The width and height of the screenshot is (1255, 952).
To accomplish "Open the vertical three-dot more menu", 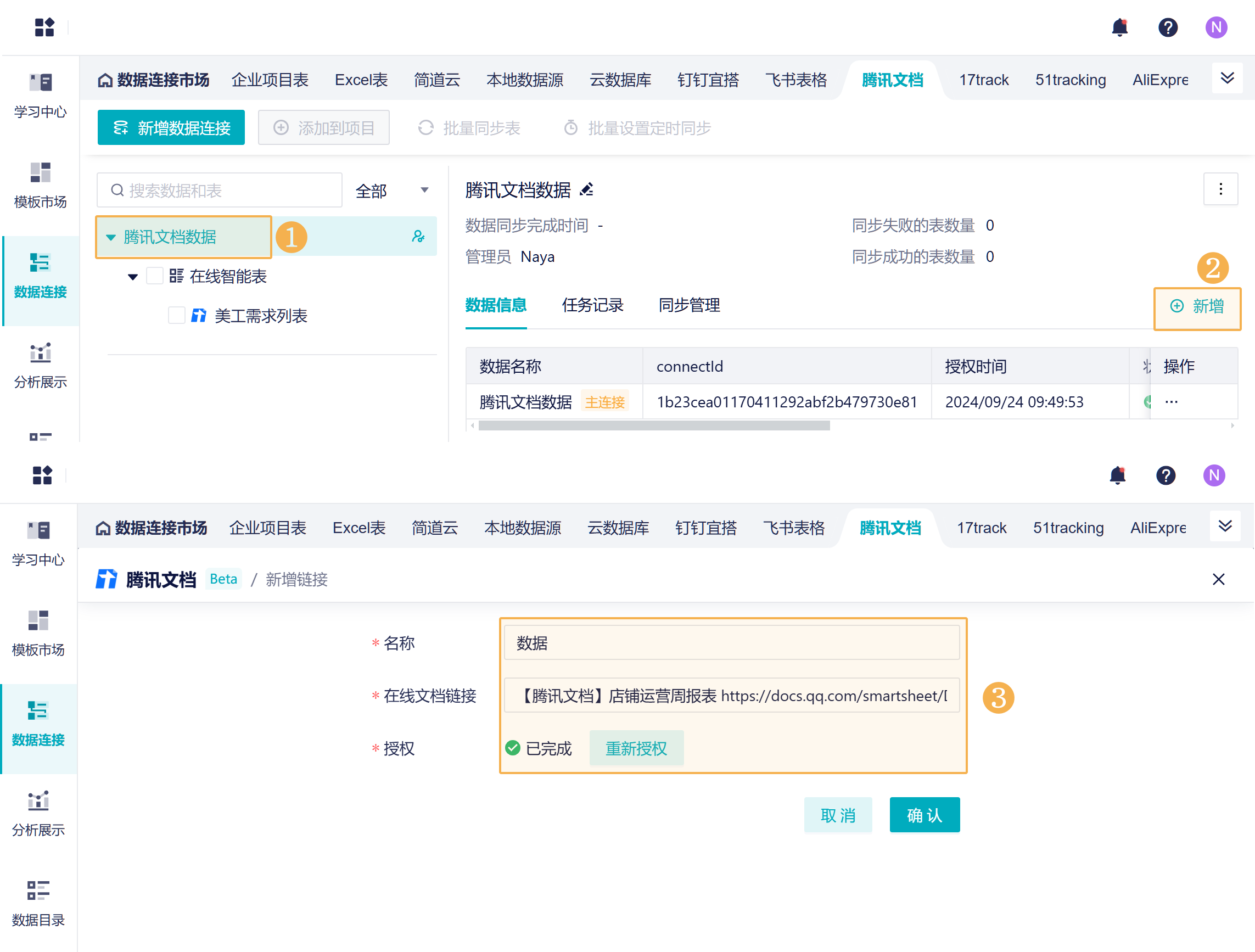I will [1220, 189].
